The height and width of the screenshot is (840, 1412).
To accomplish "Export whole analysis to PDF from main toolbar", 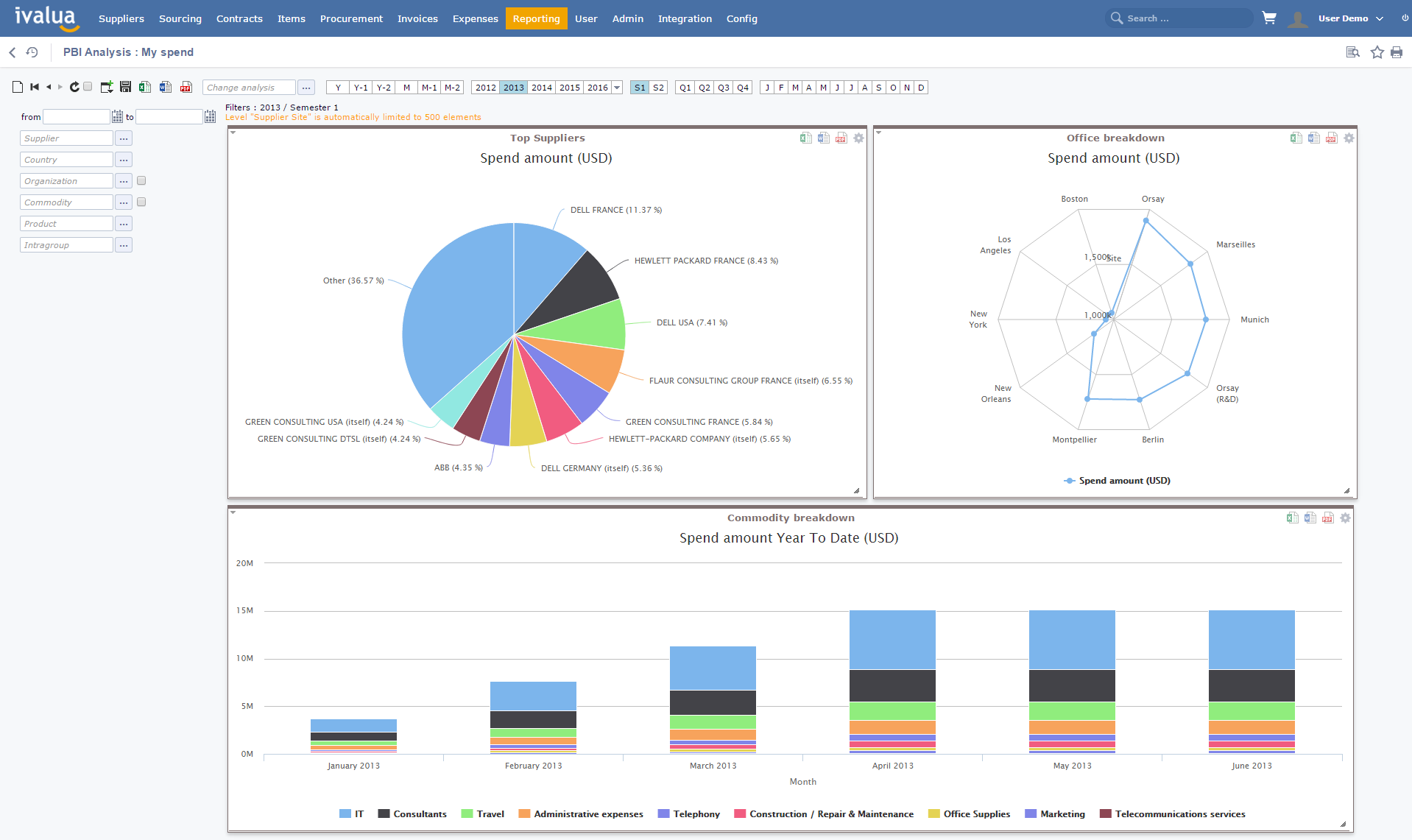I will (x=186, y=87).
